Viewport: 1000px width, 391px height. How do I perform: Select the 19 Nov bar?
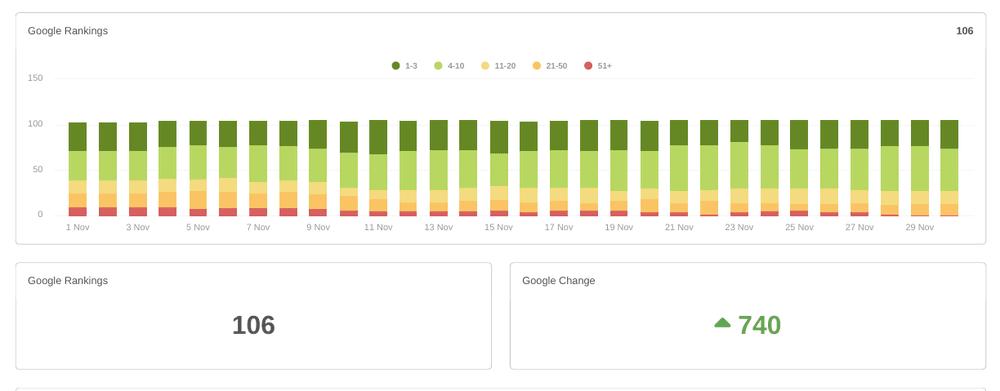pos(619,168)
